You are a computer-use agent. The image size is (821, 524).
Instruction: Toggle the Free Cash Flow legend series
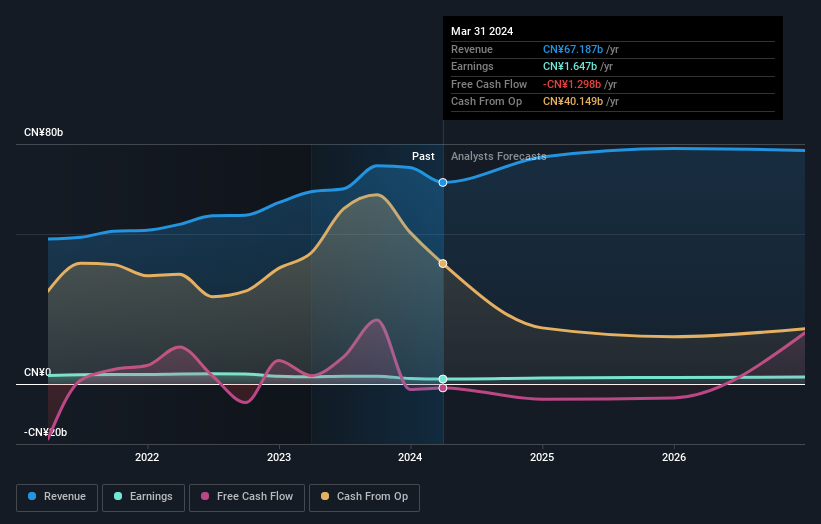click(x=247, y=497)
